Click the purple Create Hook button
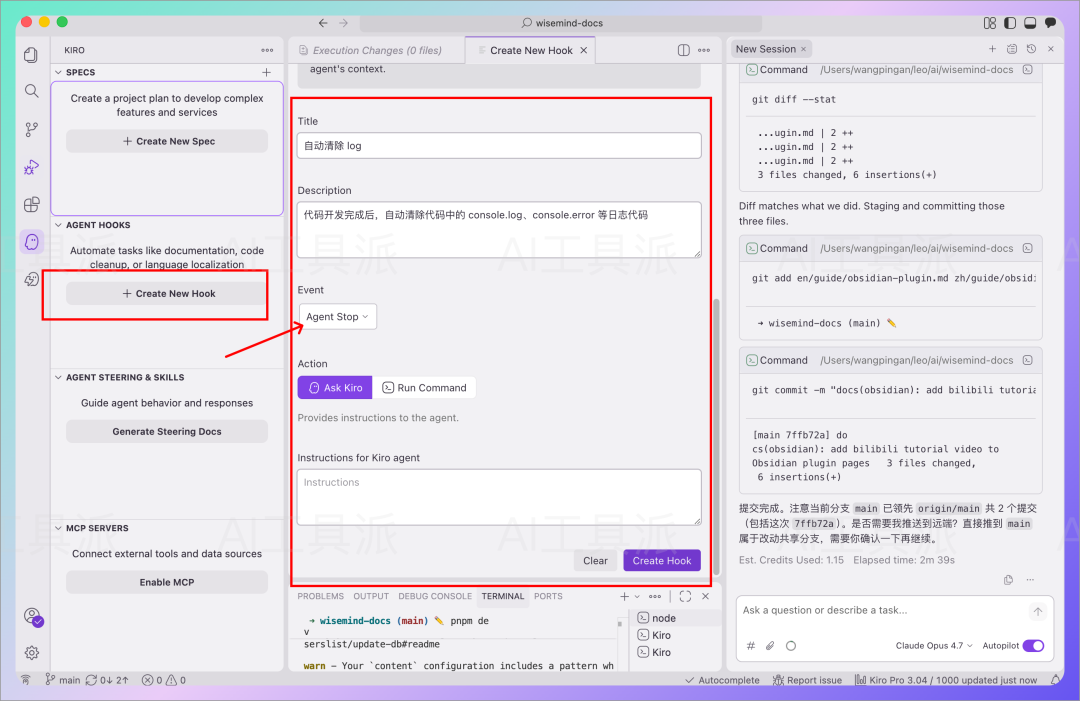Viewport: 1080px width, 701px height. tap(662, 561)
